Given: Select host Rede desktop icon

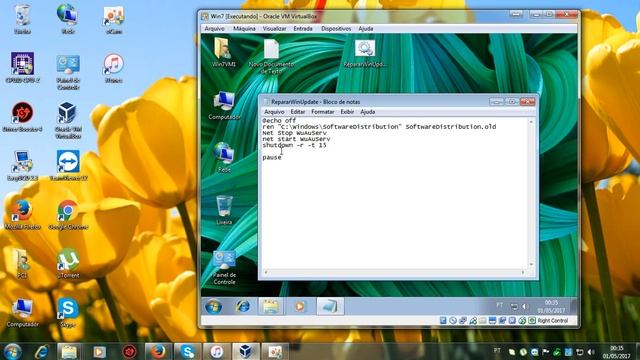Looking at the screenshot, I should coord(68,19).
